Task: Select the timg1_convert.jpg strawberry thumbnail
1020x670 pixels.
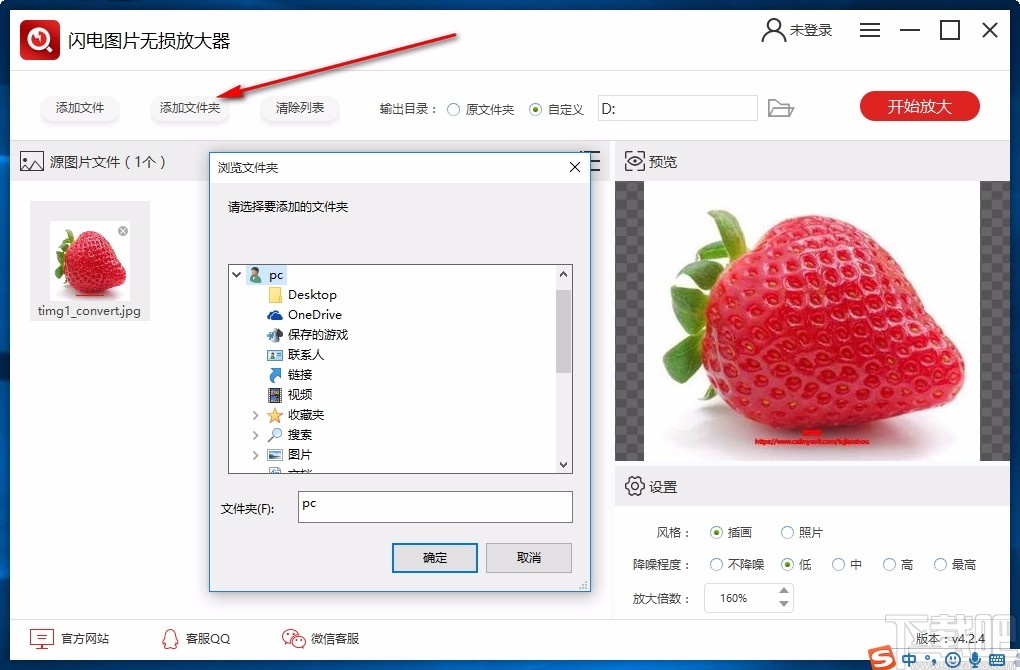Action: click(x=90, y=261)
